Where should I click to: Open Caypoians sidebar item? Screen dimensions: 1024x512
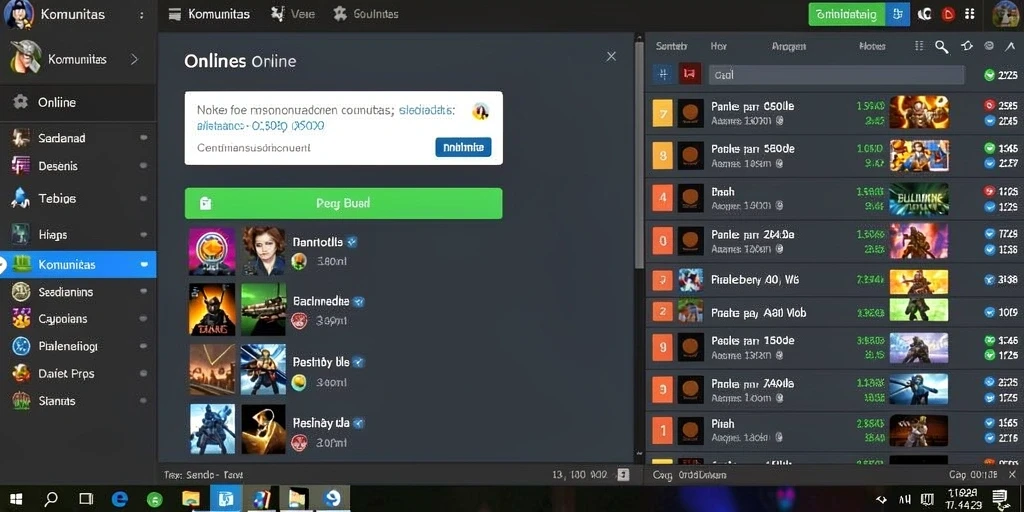78,319
